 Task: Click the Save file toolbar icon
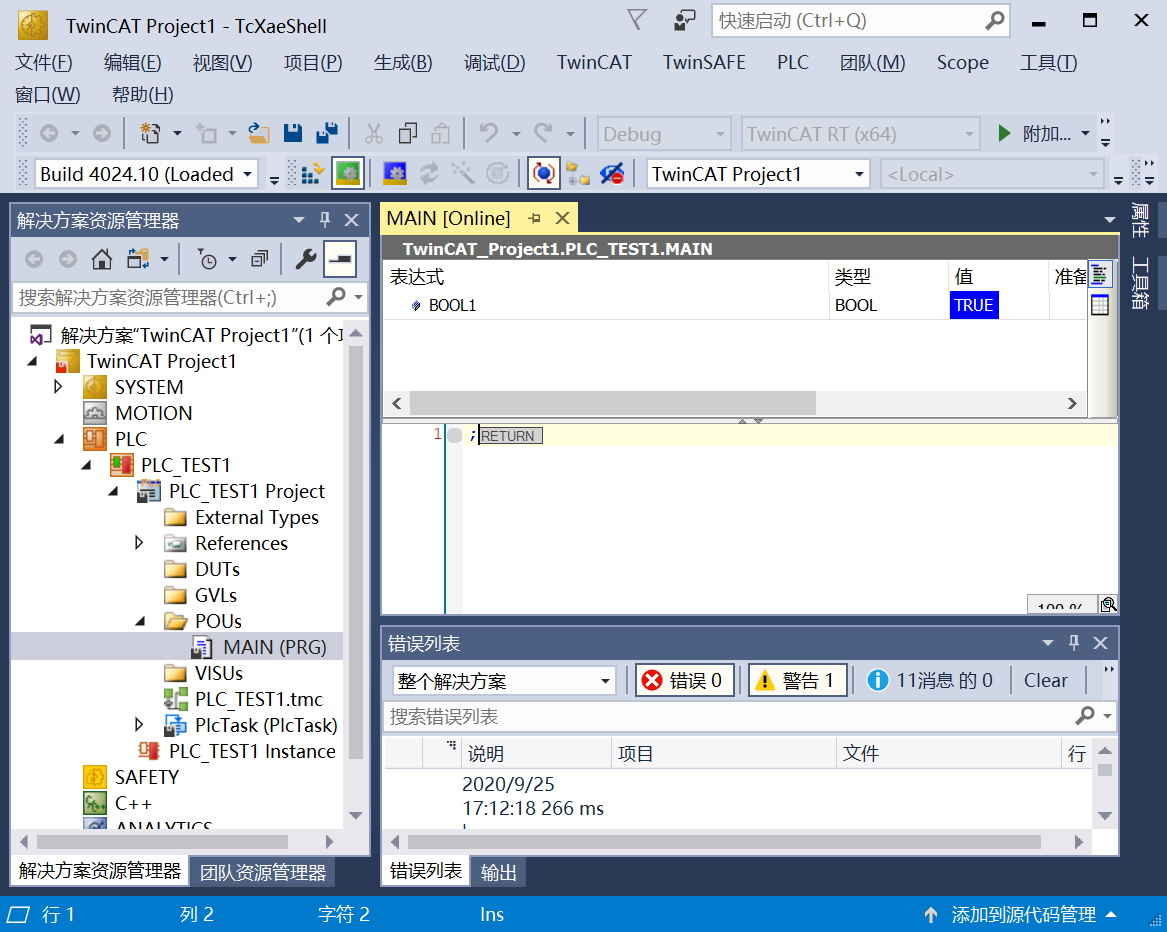[292, 134]
